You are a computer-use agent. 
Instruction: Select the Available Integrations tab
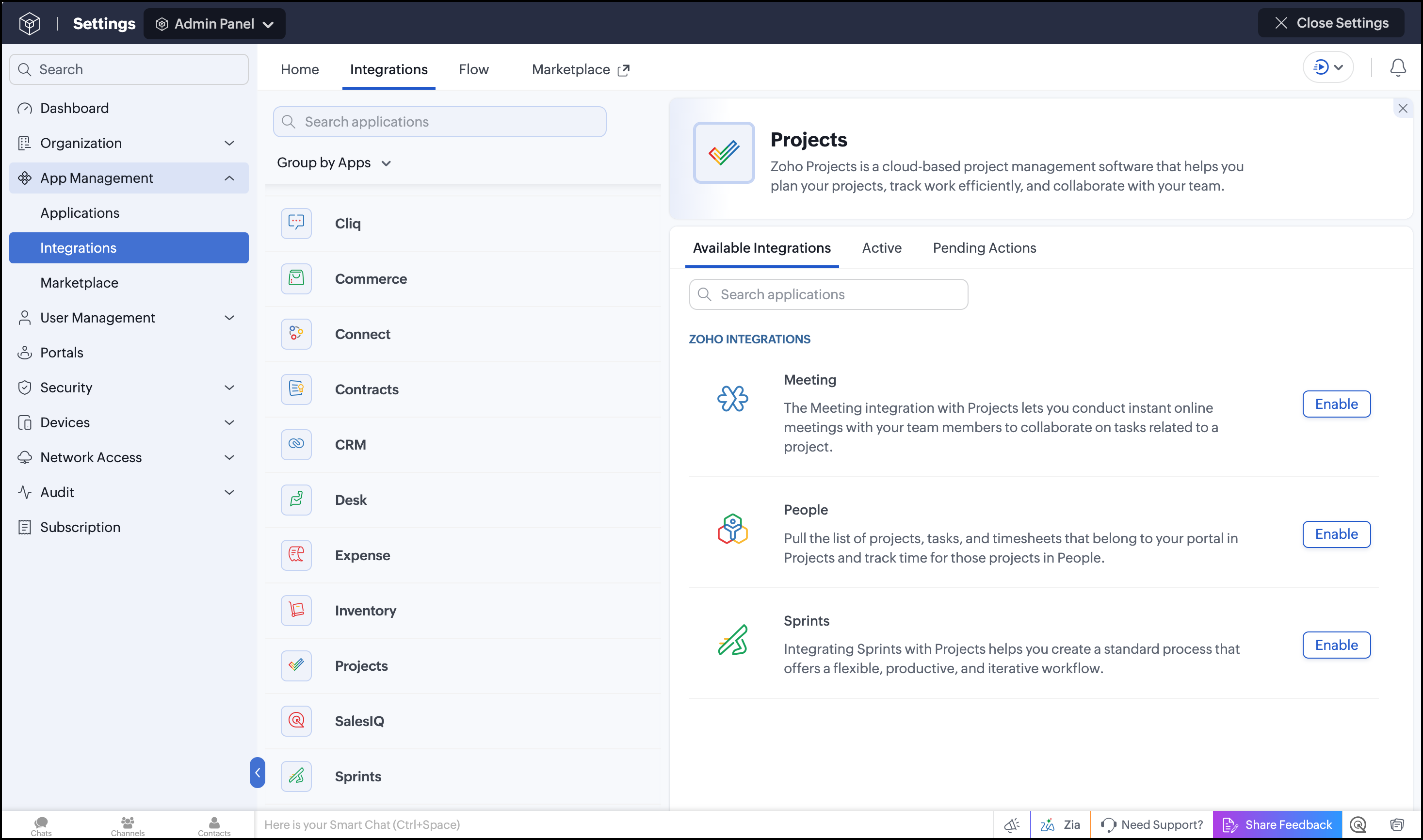pos(761,248)
